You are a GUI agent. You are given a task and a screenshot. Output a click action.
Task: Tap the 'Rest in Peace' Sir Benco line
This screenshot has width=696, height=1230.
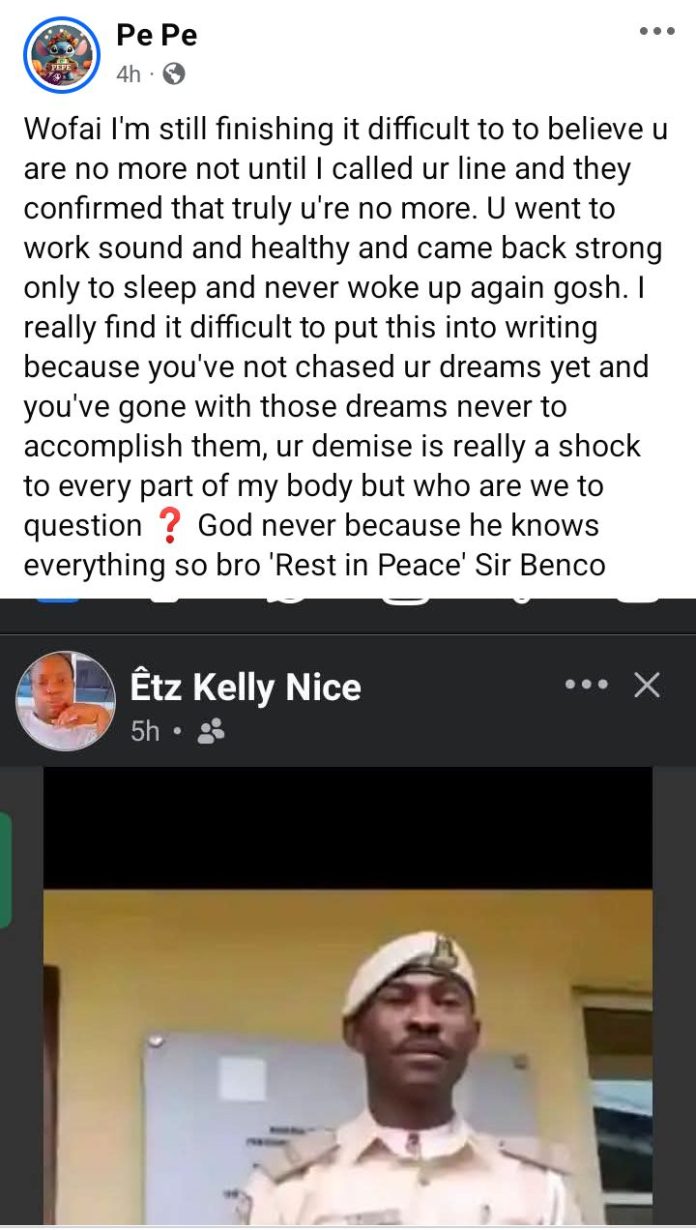click(x=314, y=564)
